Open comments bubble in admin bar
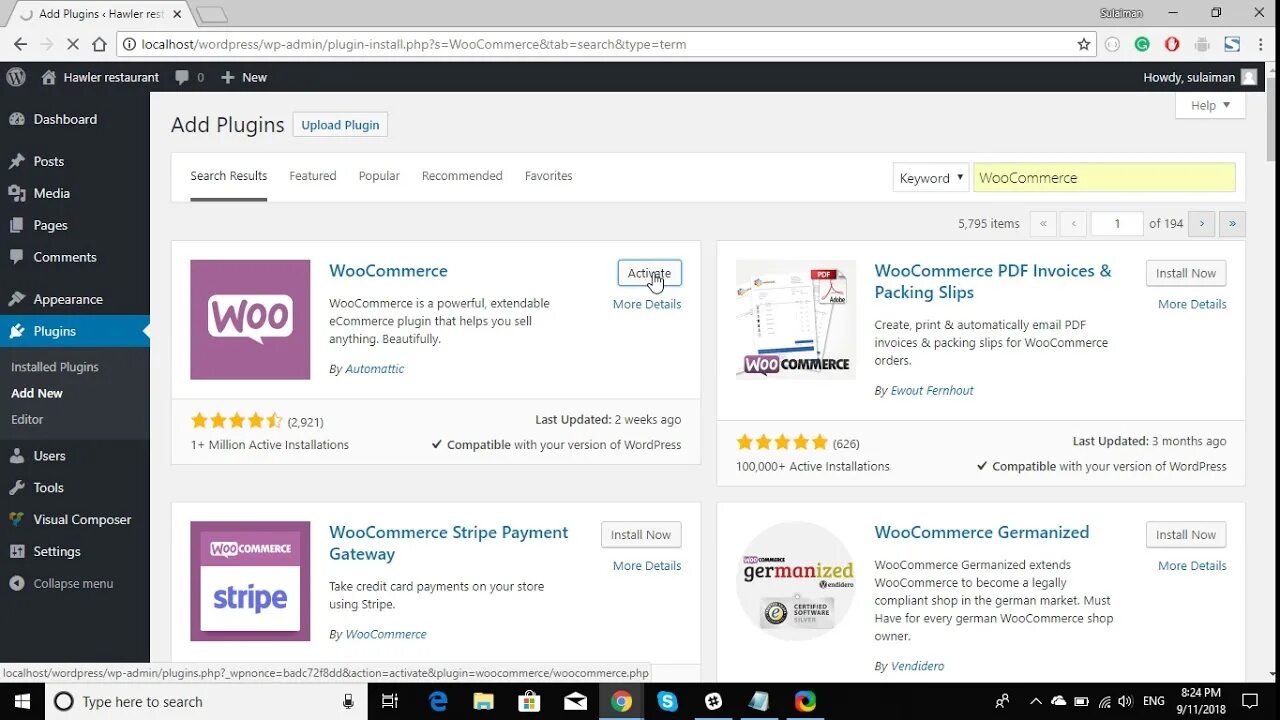Viewport: 1280px width, 720px height. pyautogui.click(x=189, y=77)
